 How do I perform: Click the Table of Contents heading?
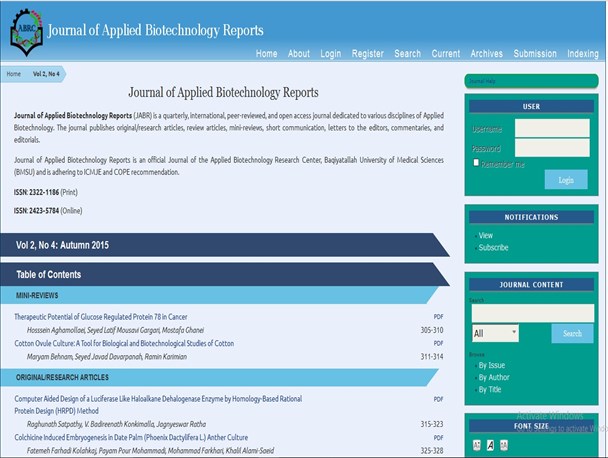coord(48,275)
